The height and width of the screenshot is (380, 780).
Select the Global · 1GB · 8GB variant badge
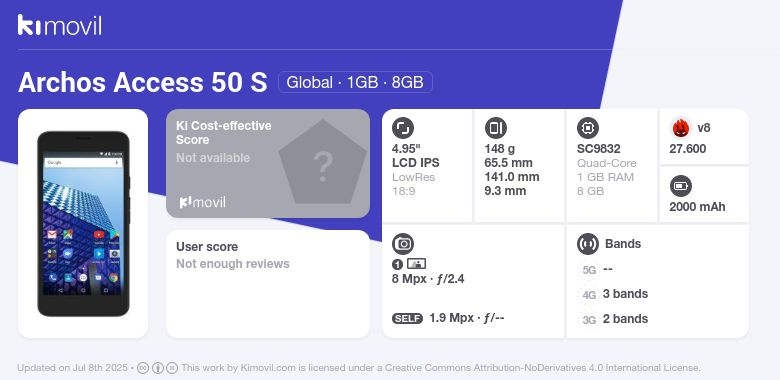point(355,82)
